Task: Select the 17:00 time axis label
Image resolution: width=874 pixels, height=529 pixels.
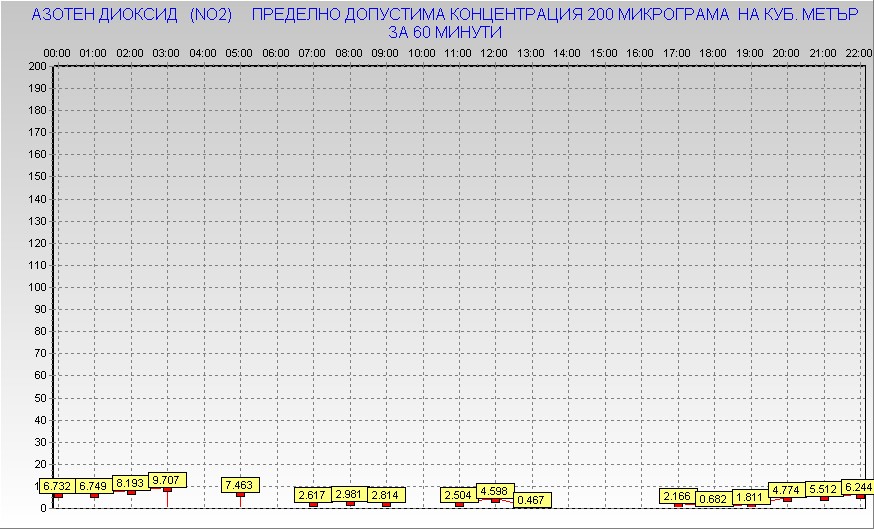Action: (677, 52)
